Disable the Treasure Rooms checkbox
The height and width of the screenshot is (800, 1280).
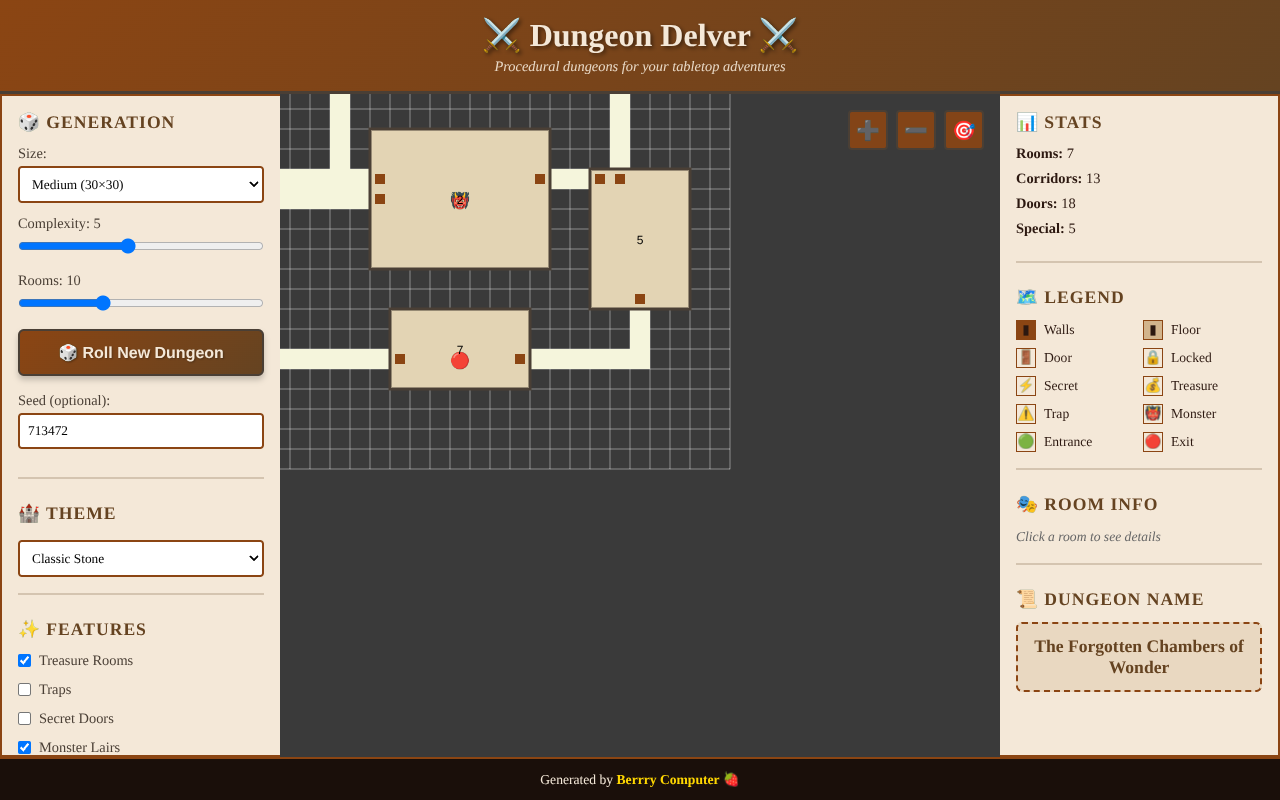pos(24,660)
